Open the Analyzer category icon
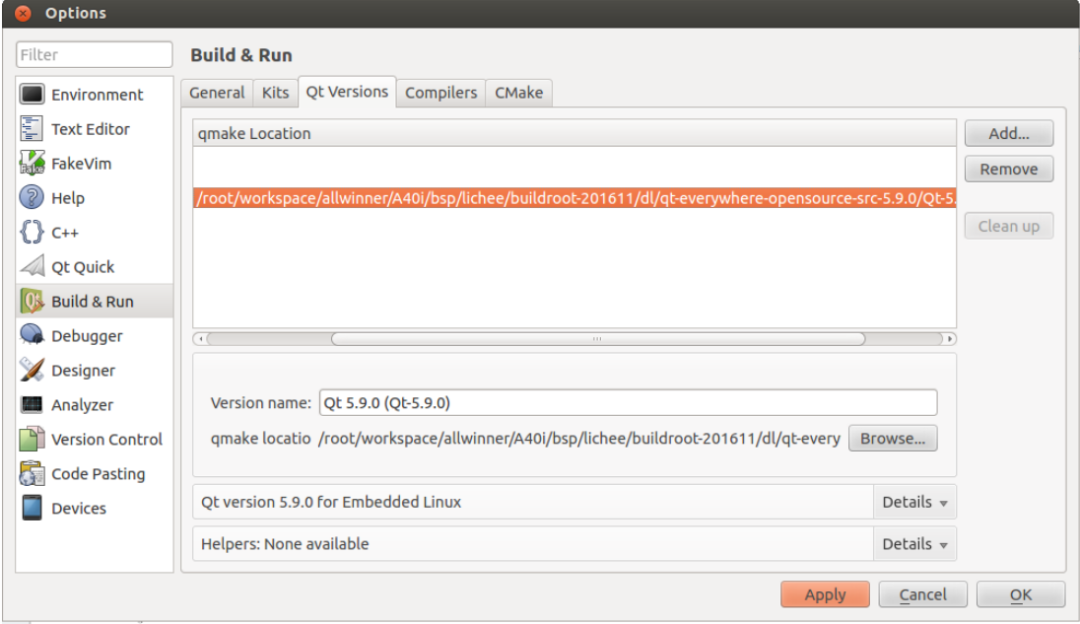This screenshot has width=1080, height=624. pyautogui.click(x=32, y=405)
